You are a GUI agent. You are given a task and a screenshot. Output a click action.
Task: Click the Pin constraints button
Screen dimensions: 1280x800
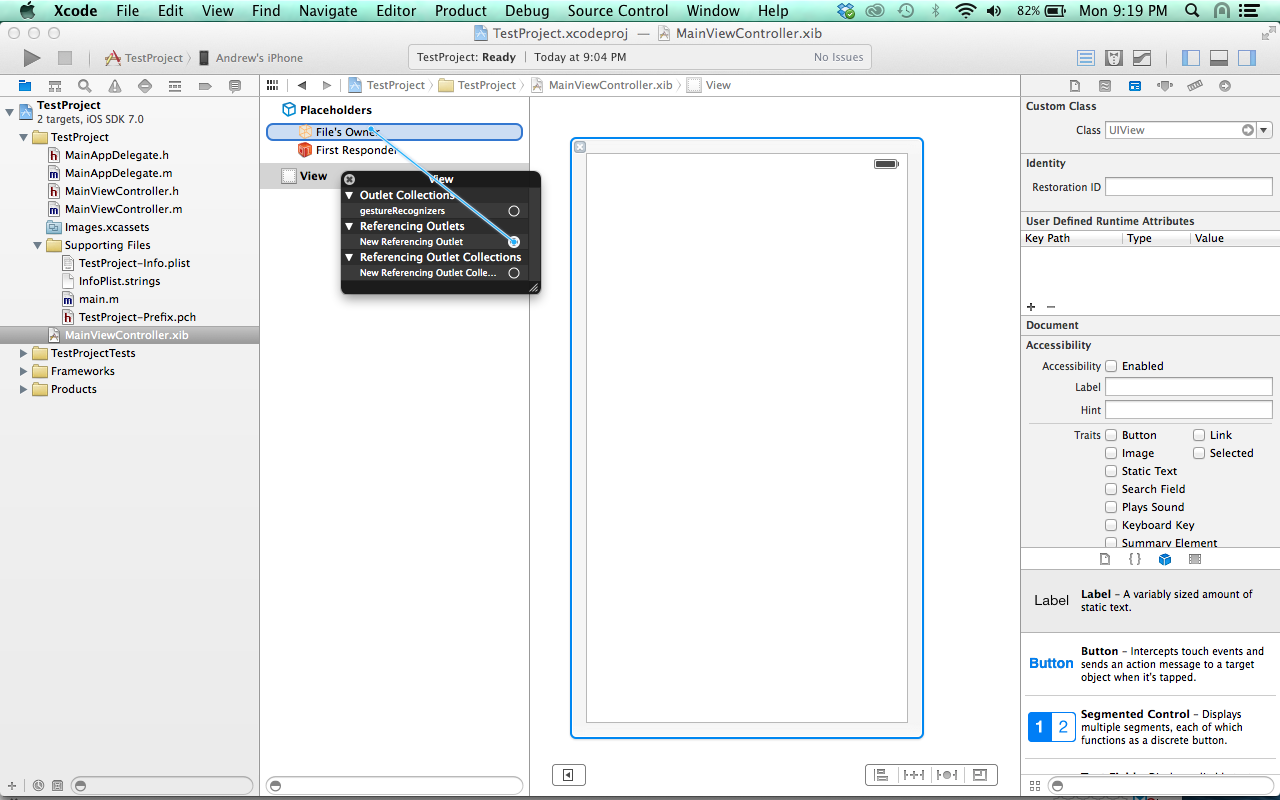point(914,775)
